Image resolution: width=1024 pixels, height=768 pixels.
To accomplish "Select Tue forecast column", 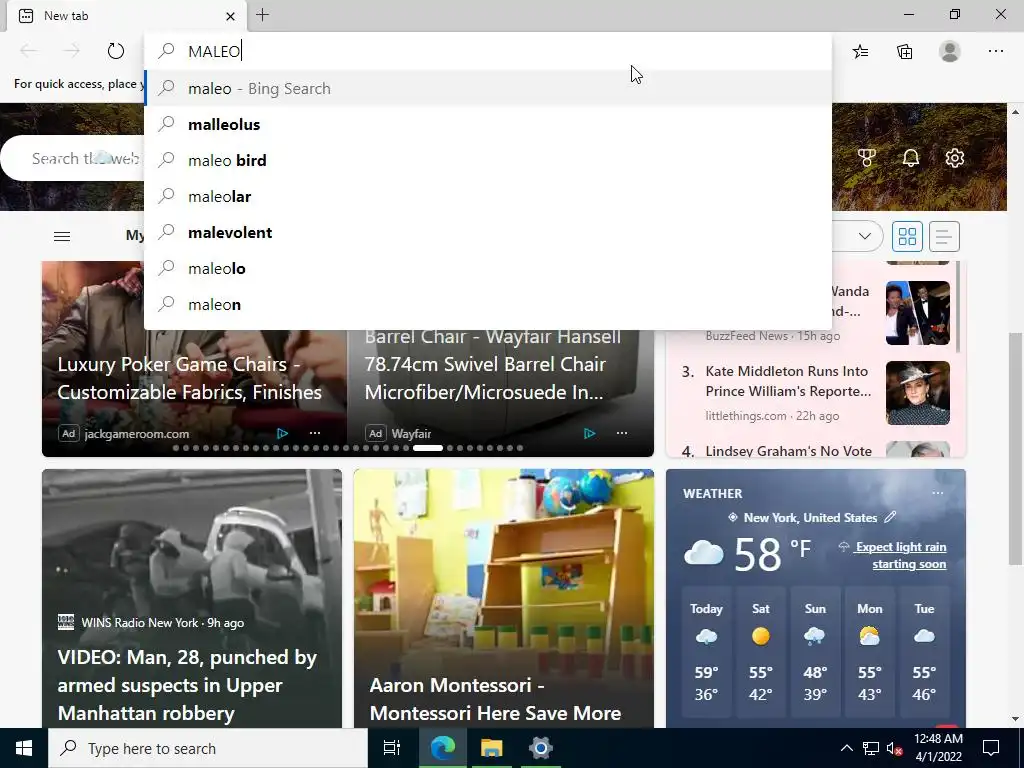I will pos(924,653).
